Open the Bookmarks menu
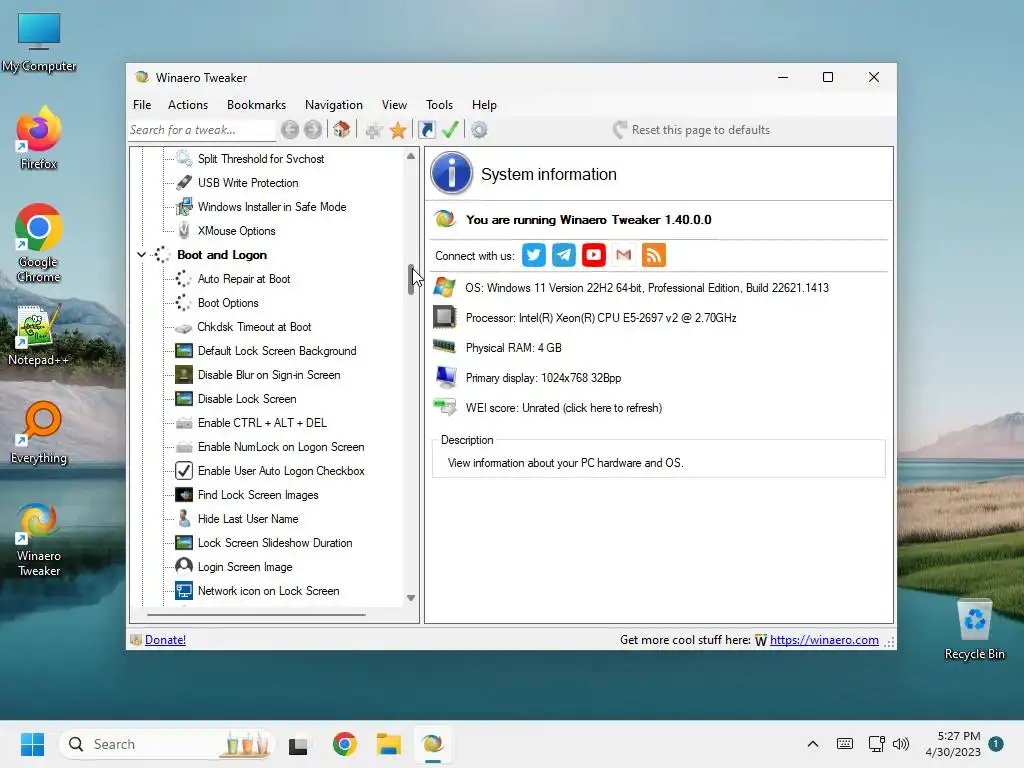This screenshot has height=768, width=1024. click(257, 104)
